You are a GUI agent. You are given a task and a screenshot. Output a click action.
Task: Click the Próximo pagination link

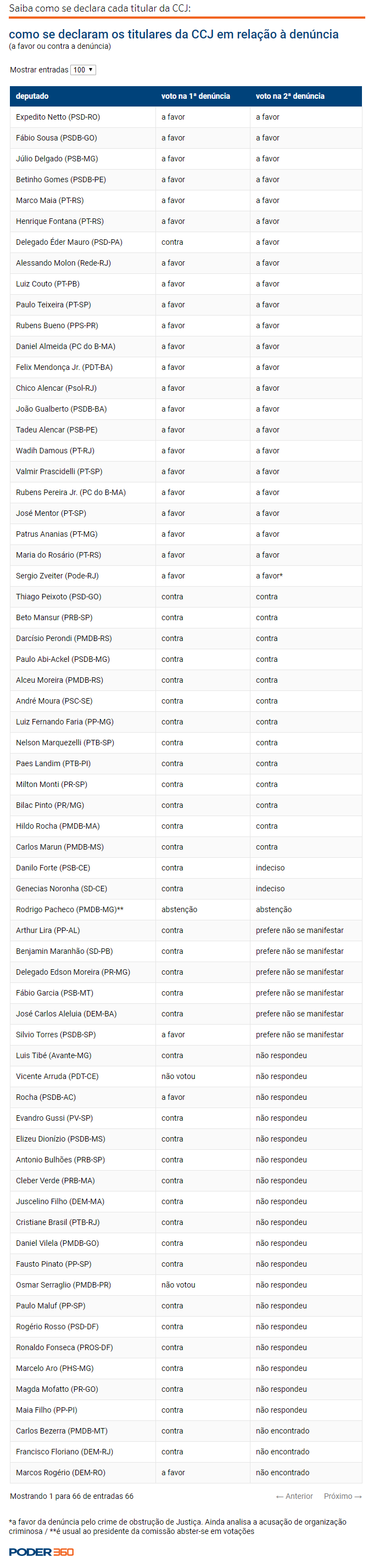coord(343,1496)
